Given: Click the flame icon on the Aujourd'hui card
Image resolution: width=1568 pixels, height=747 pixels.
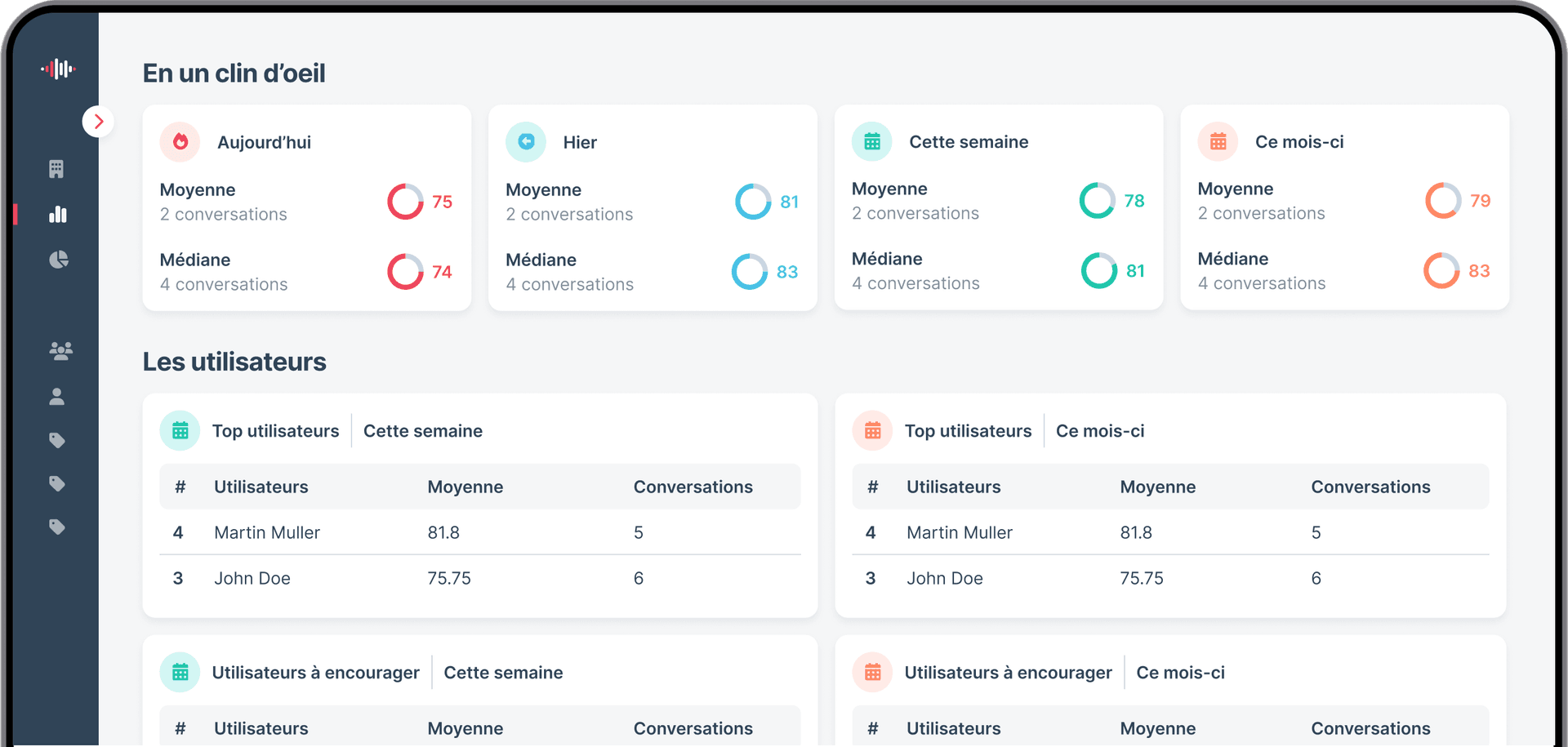Looking at the screenshot, I should pos(180,141).
